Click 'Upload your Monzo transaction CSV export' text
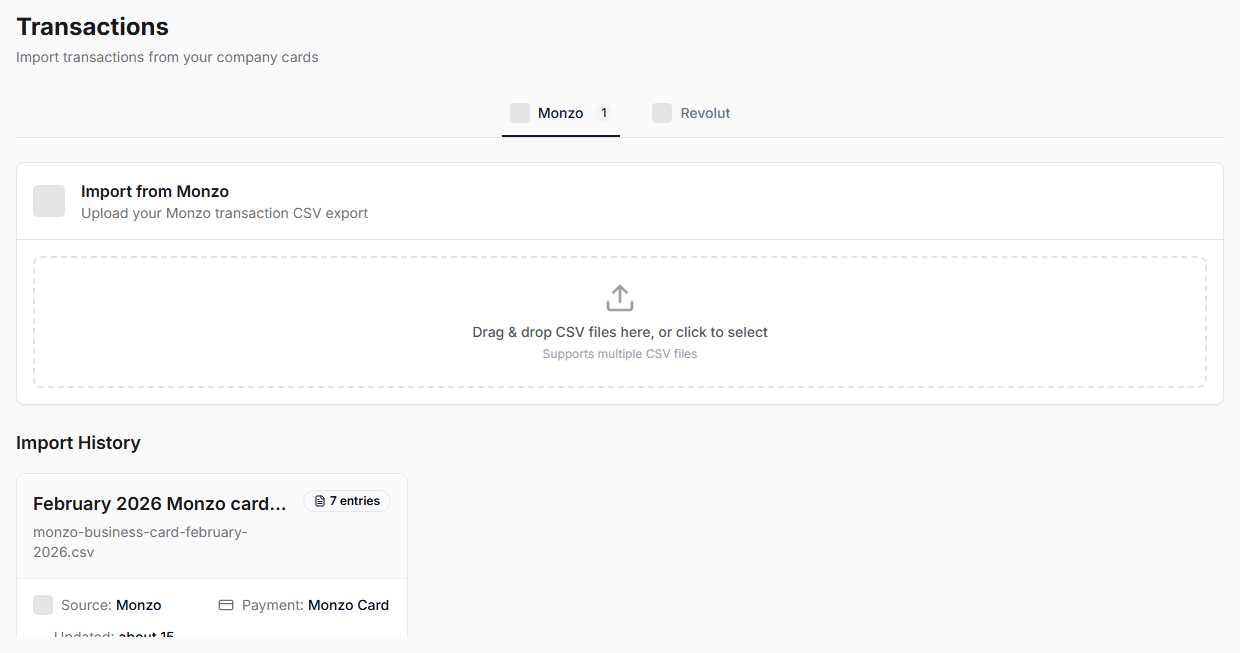Image resolution: width=1240 pixels, height=653 pixels. pyautogui.click(x=225, y=213)
